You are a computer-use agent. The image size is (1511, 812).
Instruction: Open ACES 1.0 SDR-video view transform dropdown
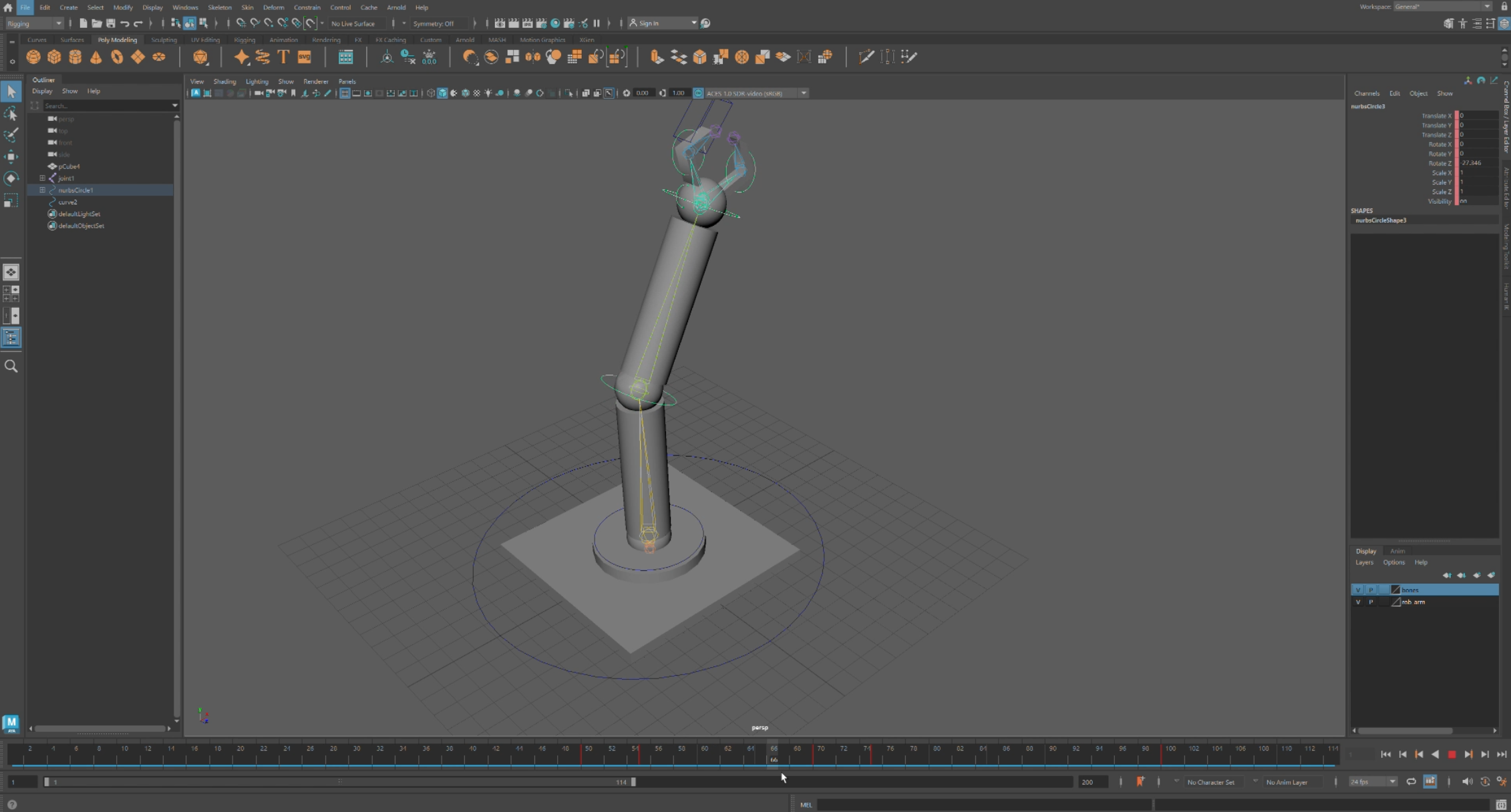tap(756, 93)
